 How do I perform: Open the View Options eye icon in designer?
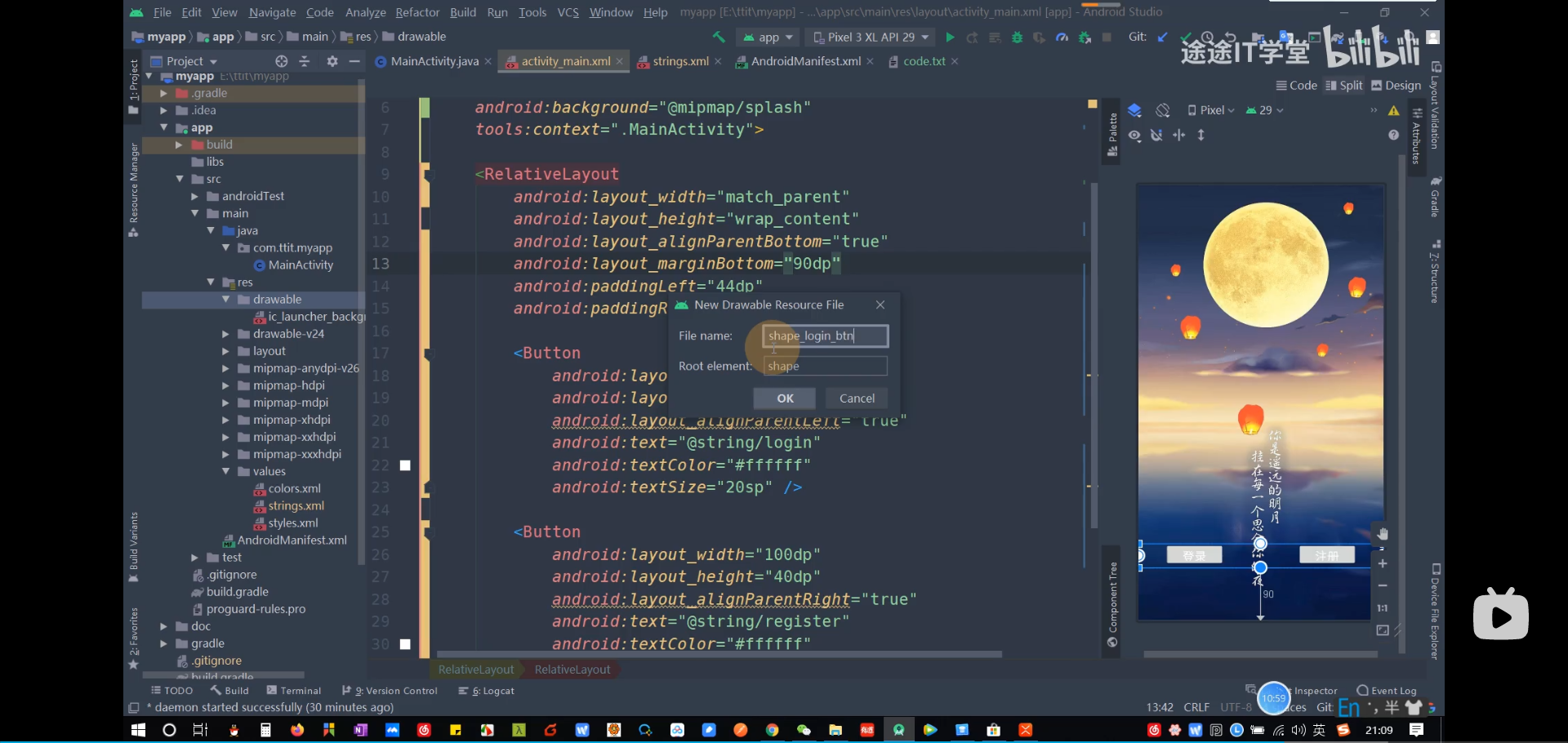pyautogui.click(x=1134, y=136)
